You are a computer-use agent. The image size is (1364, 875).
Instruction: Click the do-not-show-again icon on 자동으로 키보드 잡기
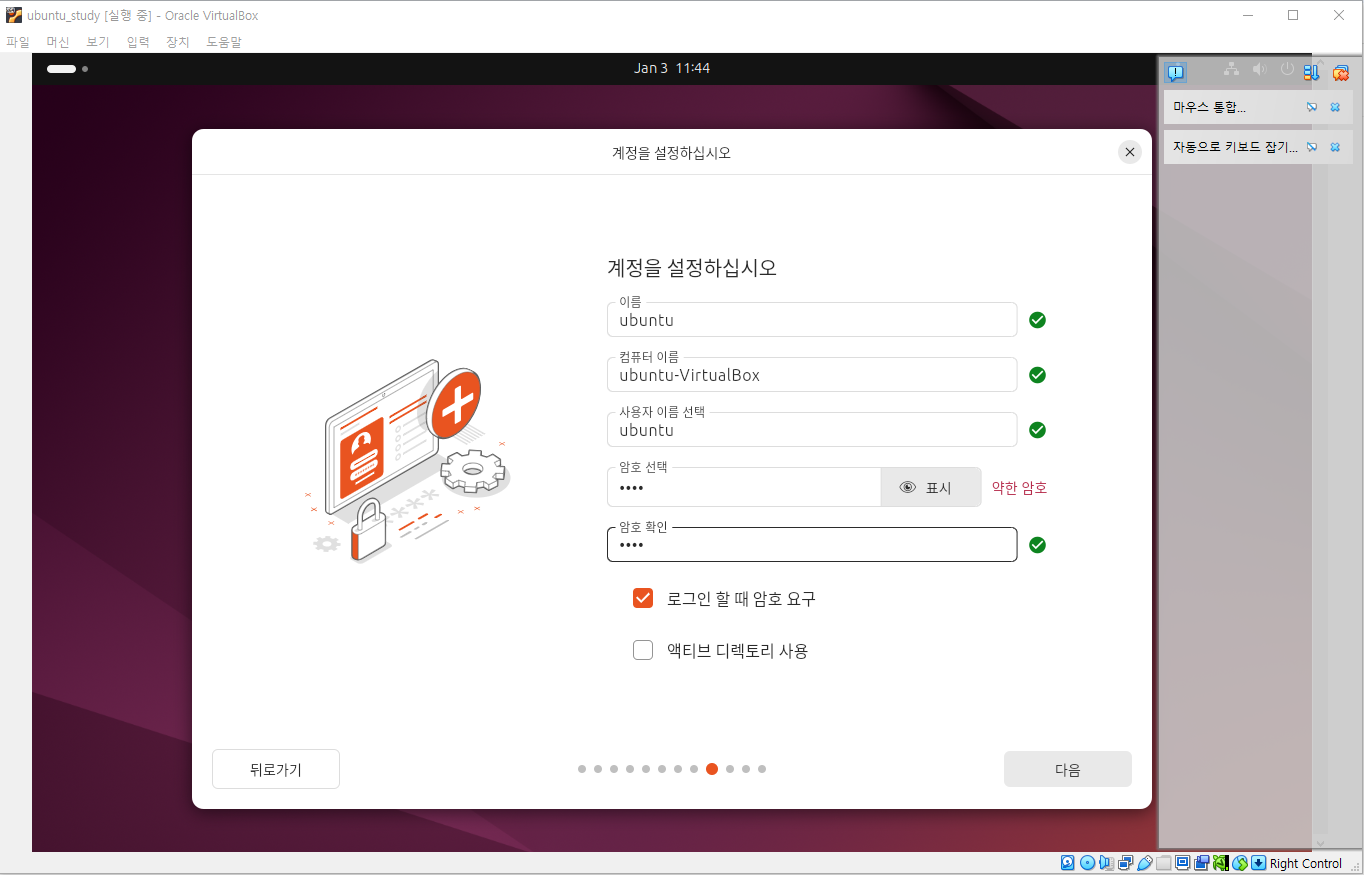[1312, 147]
